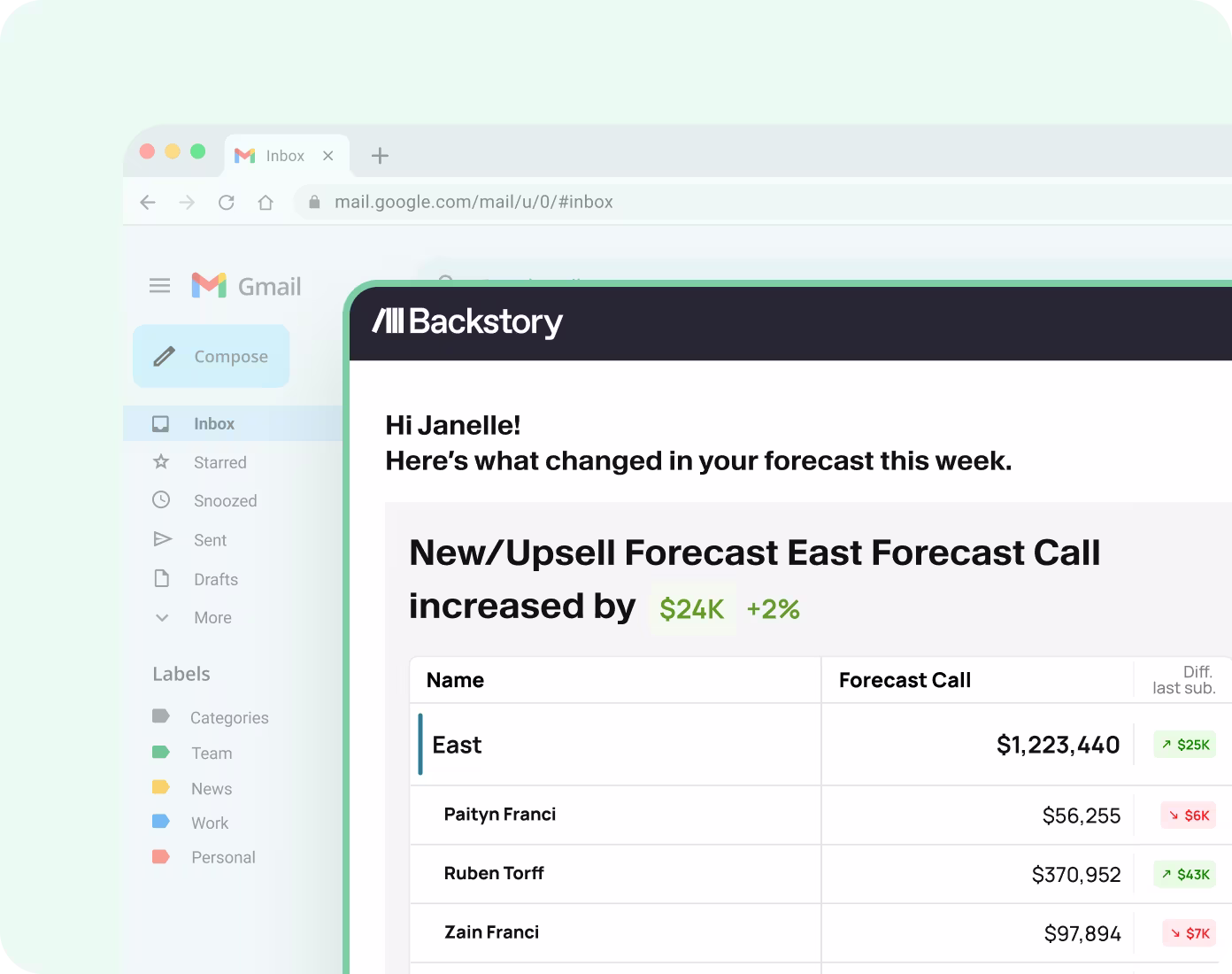Open a new browser tab
Screen dimensions: 1232x974
380,156
